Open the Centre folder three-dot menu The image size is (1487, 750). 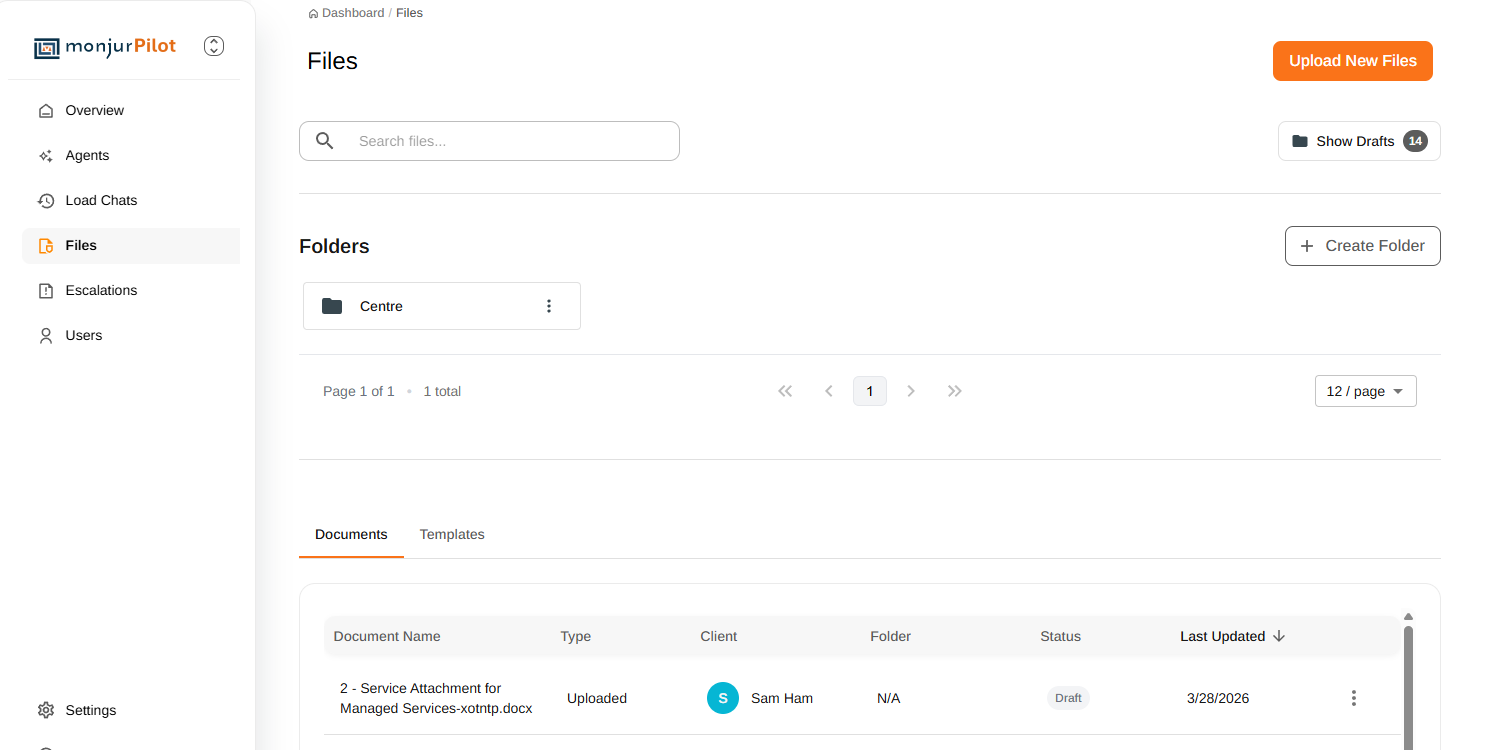(548, 306)
